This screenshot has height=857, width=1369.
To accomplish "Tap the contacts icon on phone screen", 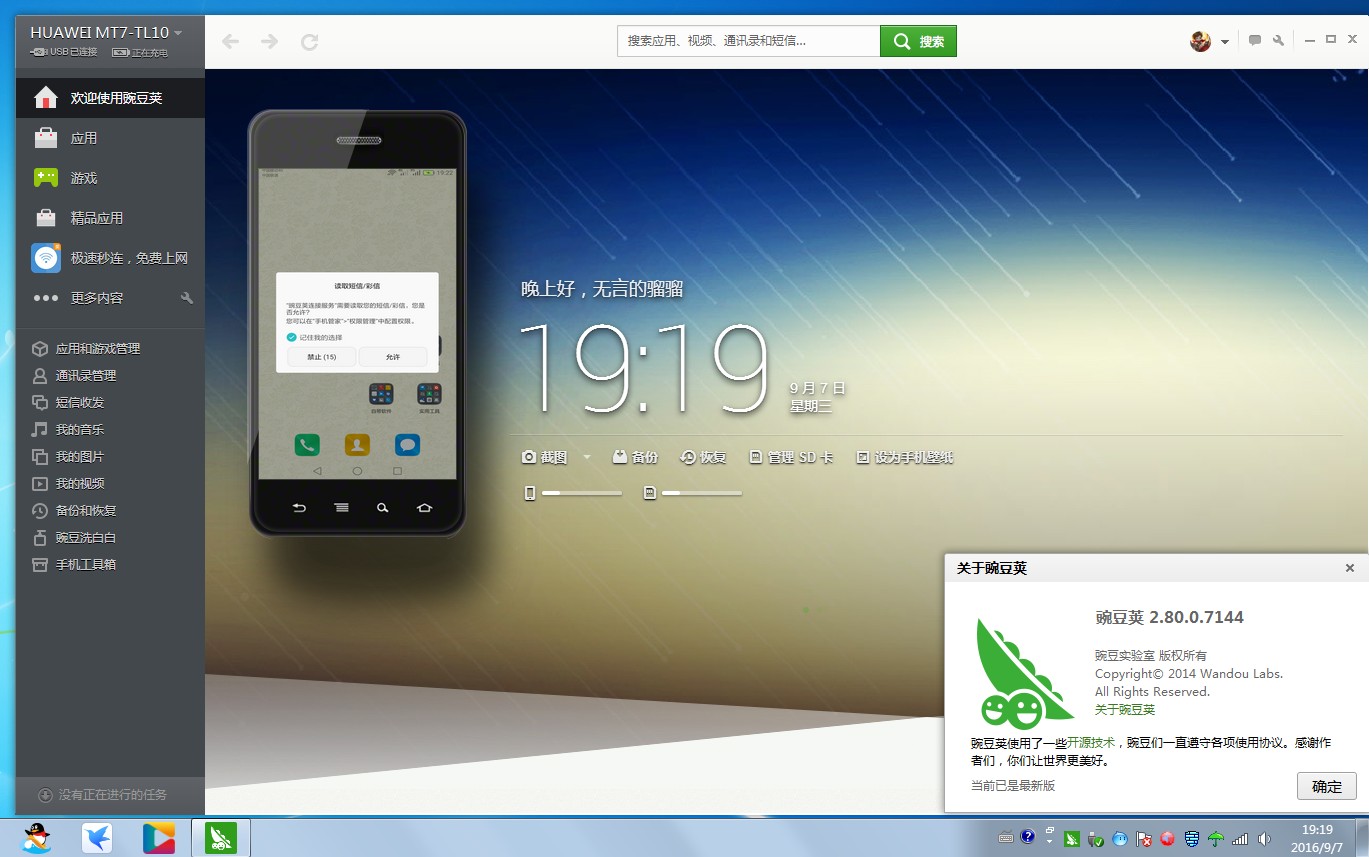I will coord(357,445).
